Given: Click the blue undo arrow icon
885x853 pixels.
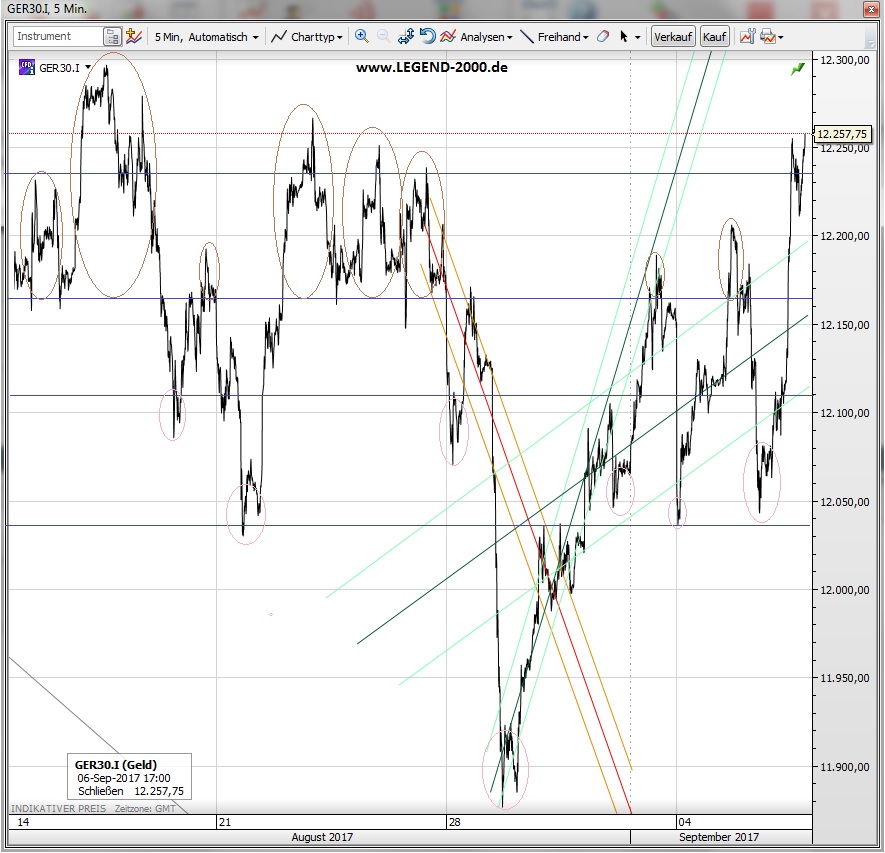Looking at the screenshot, I should click(428, 37).
